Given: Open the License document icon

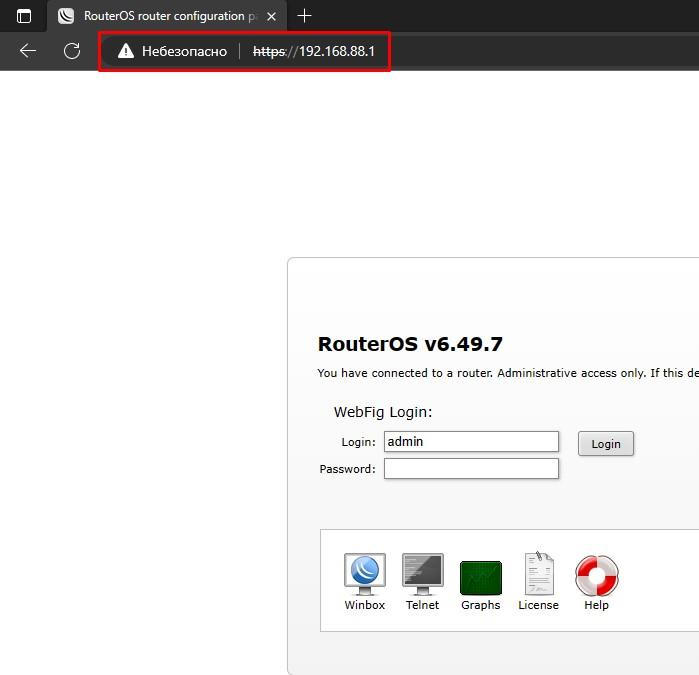Looking at the screenshot, I should [x=538, y=573].
